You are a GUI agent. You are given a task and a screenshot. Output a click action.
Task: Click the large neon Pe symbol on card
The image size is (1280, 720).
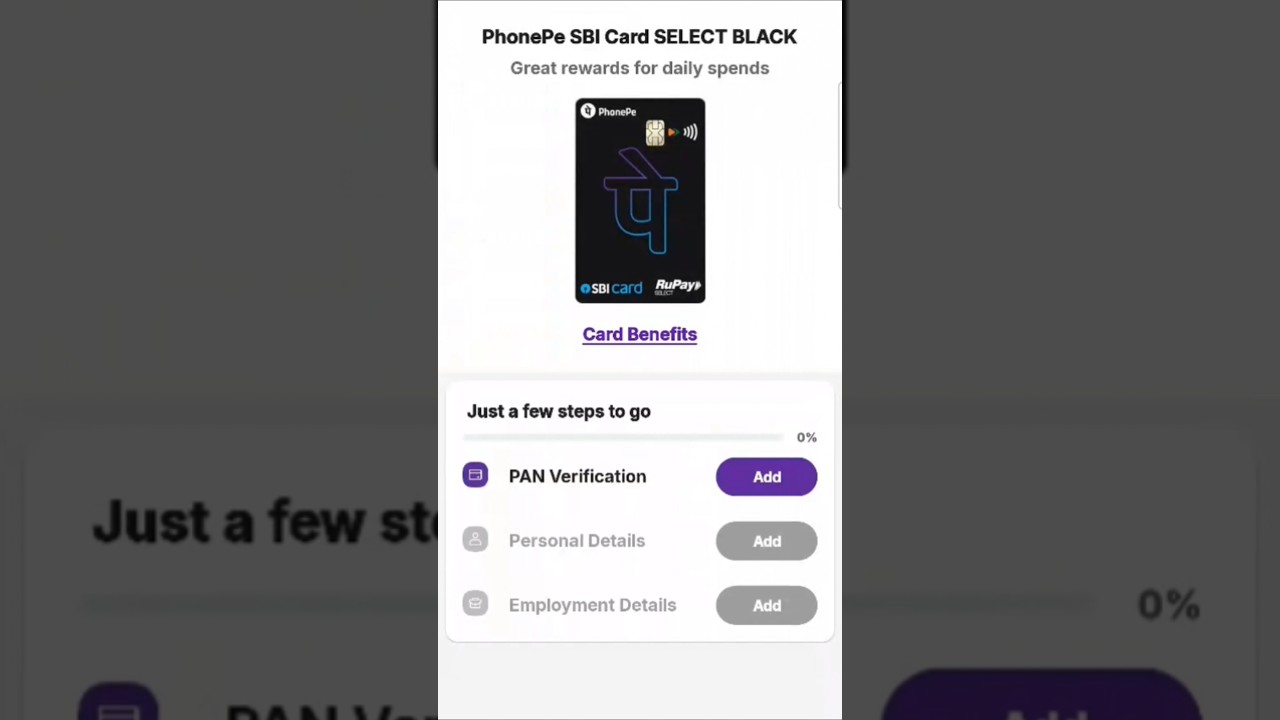click(641, 201)
